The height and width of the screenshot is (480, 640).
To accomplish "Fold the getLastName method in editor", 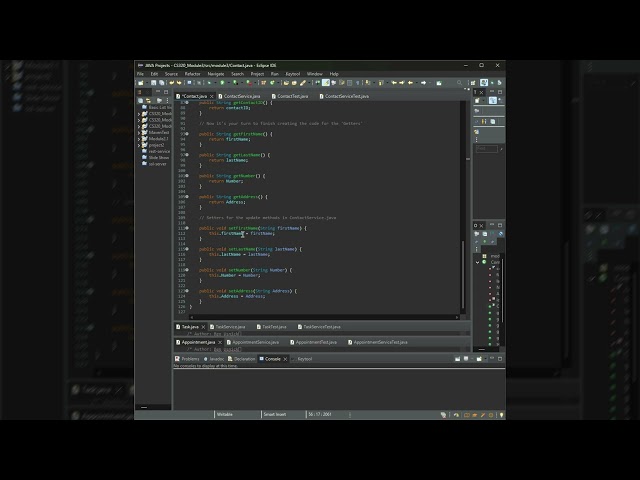I will 187,155.
